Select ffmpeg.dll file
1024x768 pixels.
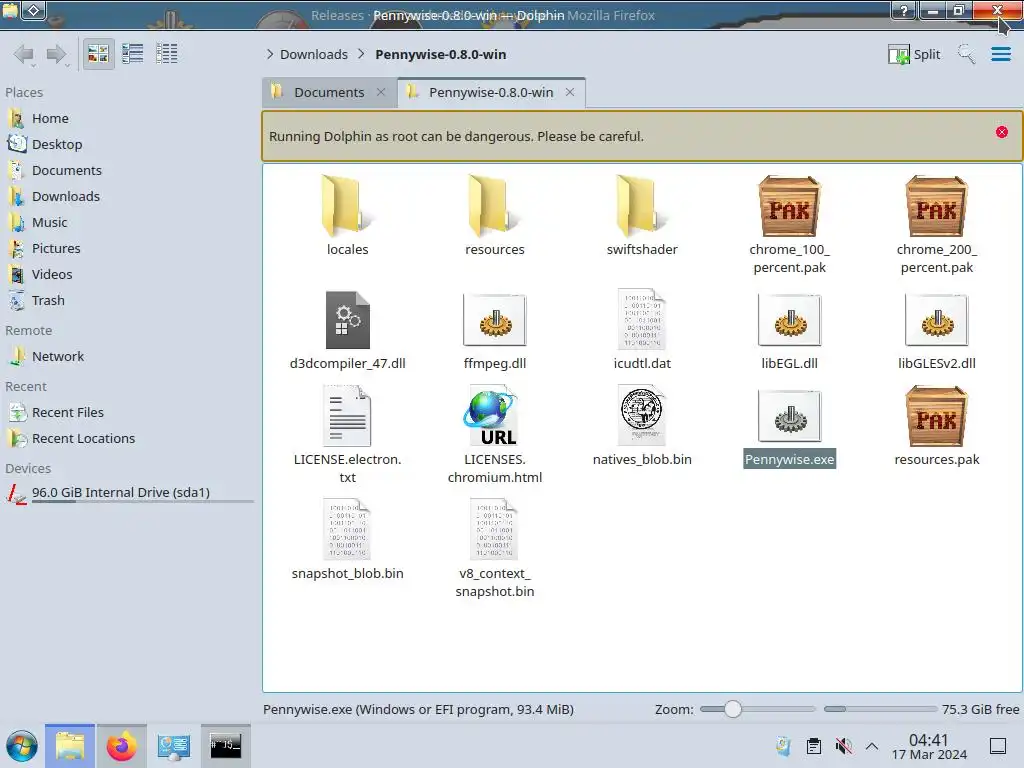(494, 330)
